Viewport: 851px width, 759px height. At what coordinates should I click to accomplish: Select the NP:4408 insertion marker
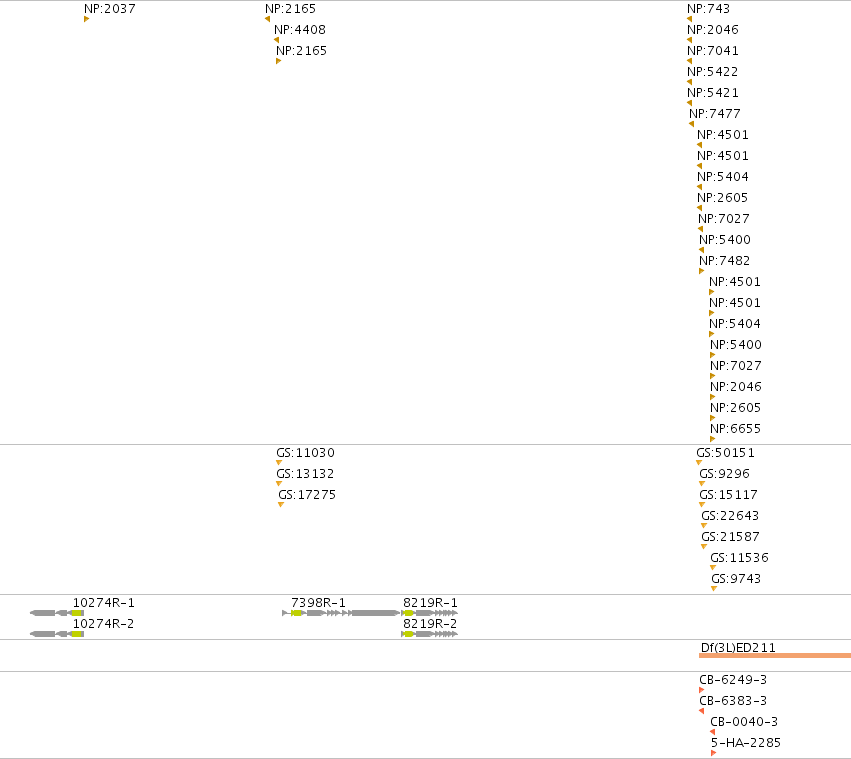pos(277,40)
